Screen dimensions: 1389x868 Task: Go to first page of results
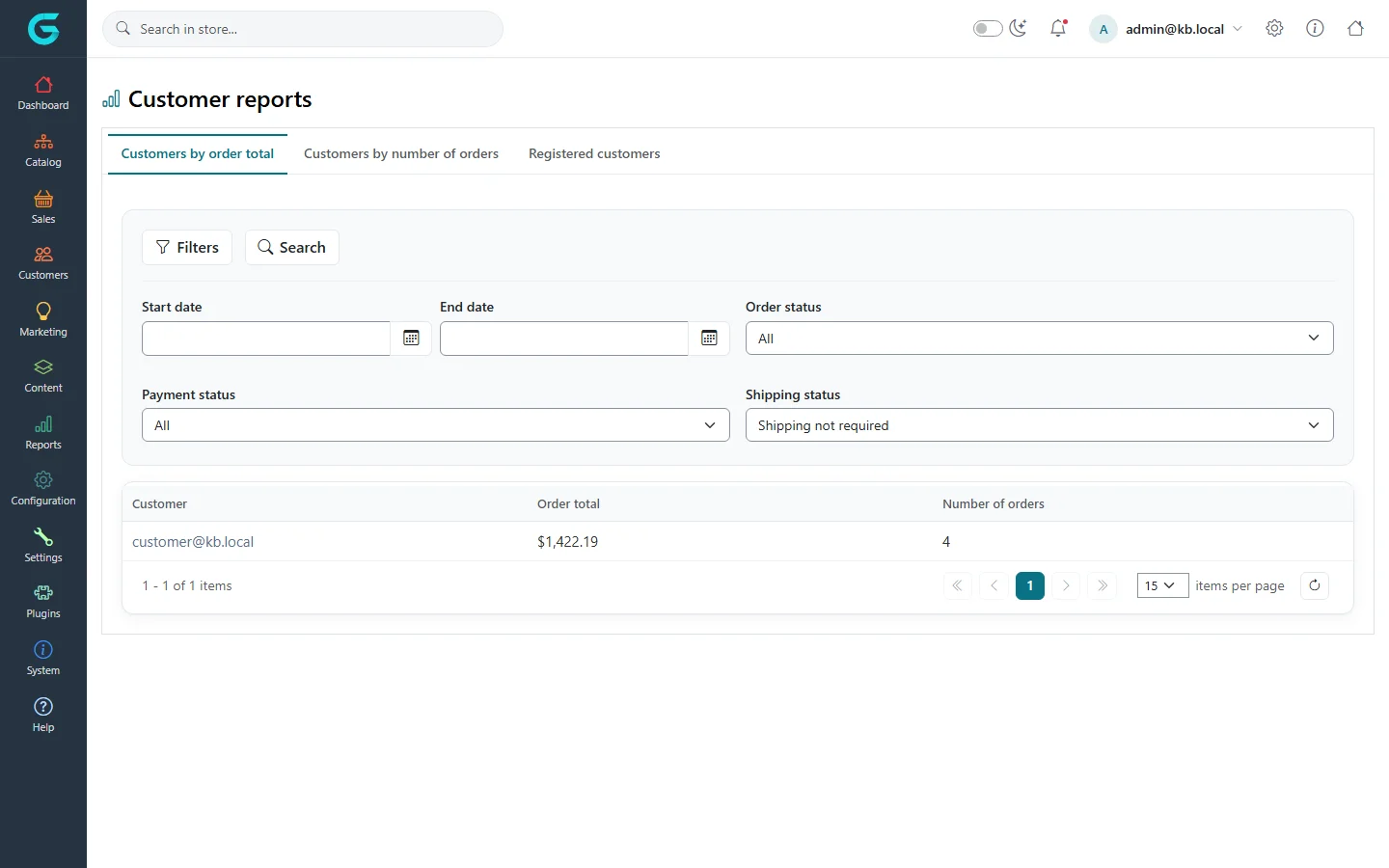[x=957, y=585]
